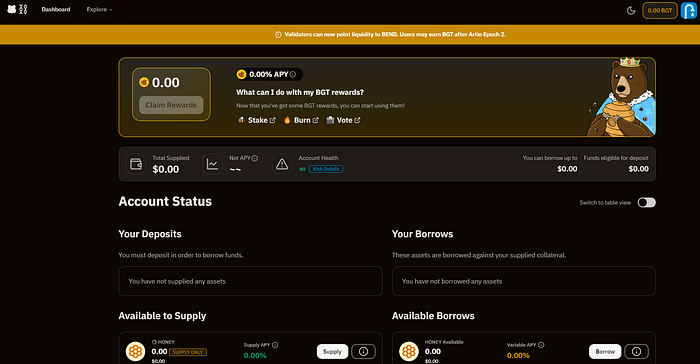Click the Total Supplied $0.00 value
This screenshot has width=700, height=364.
click(x=166, y=169)
